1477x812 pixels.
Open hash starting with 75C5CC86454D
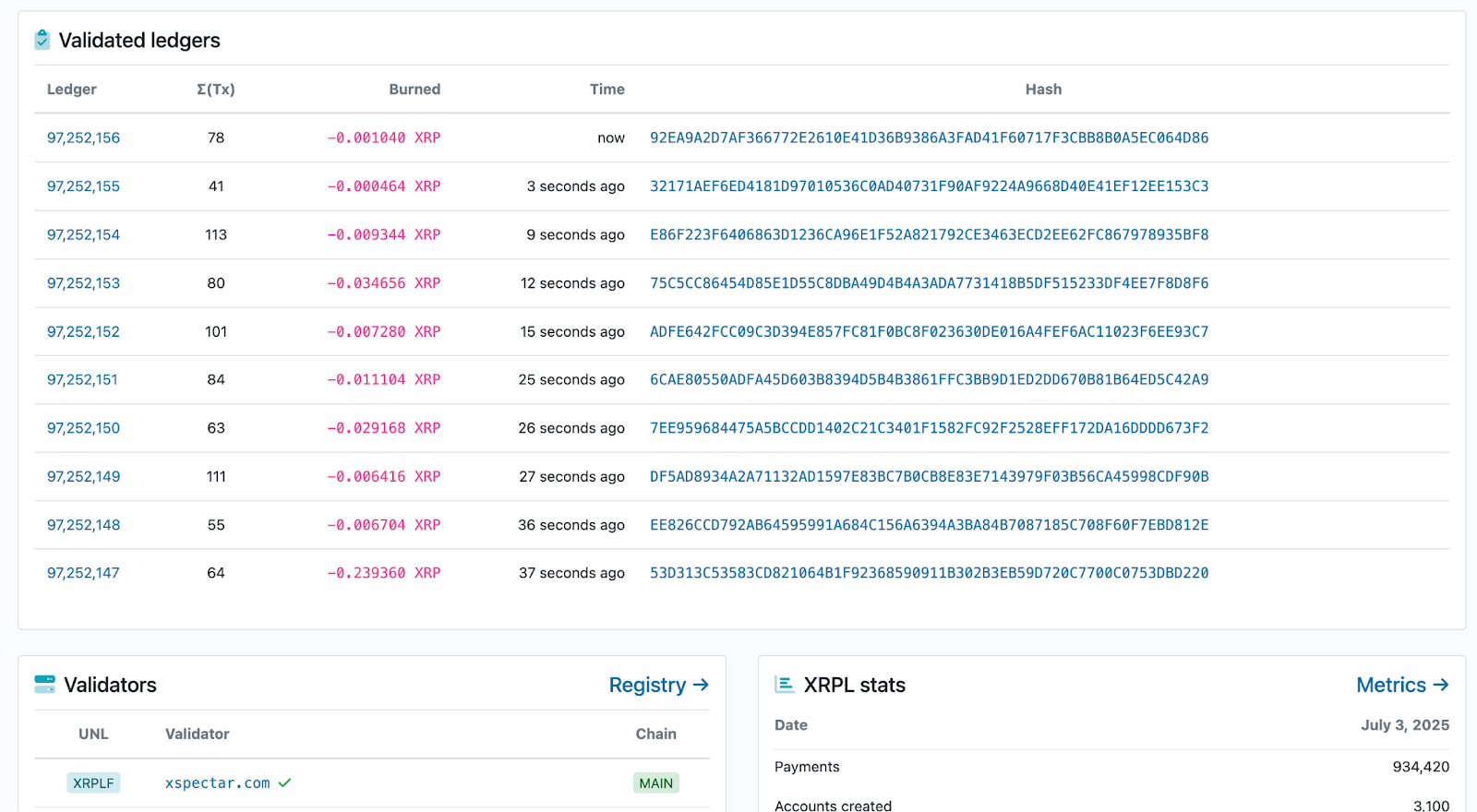929,283
